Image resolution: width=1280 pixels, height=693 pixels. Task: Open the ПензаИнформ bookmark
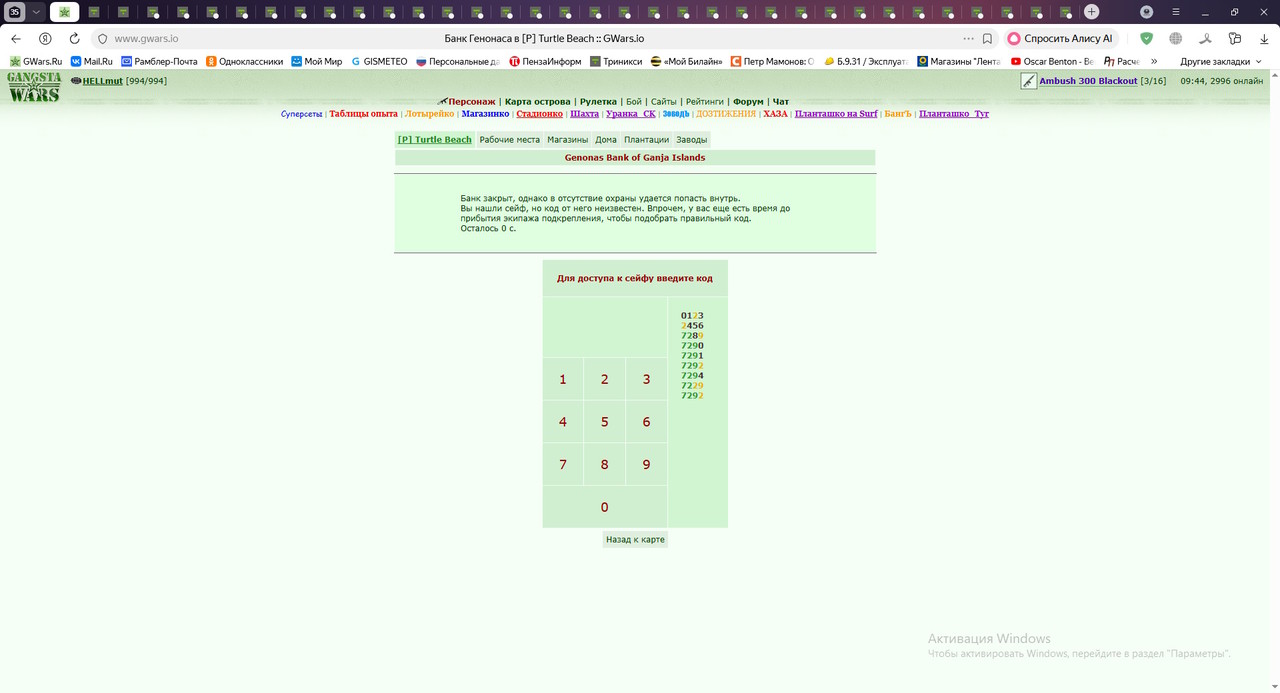(545, 61)
